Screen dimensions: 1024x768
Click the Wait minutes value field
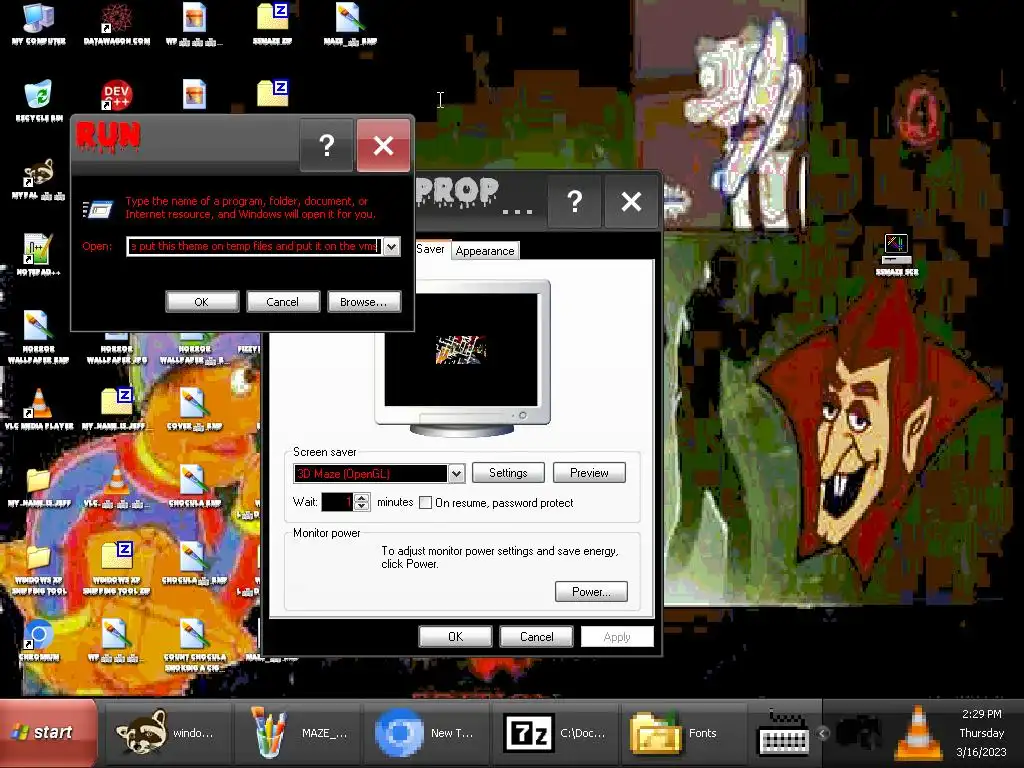tap(337, 502)
